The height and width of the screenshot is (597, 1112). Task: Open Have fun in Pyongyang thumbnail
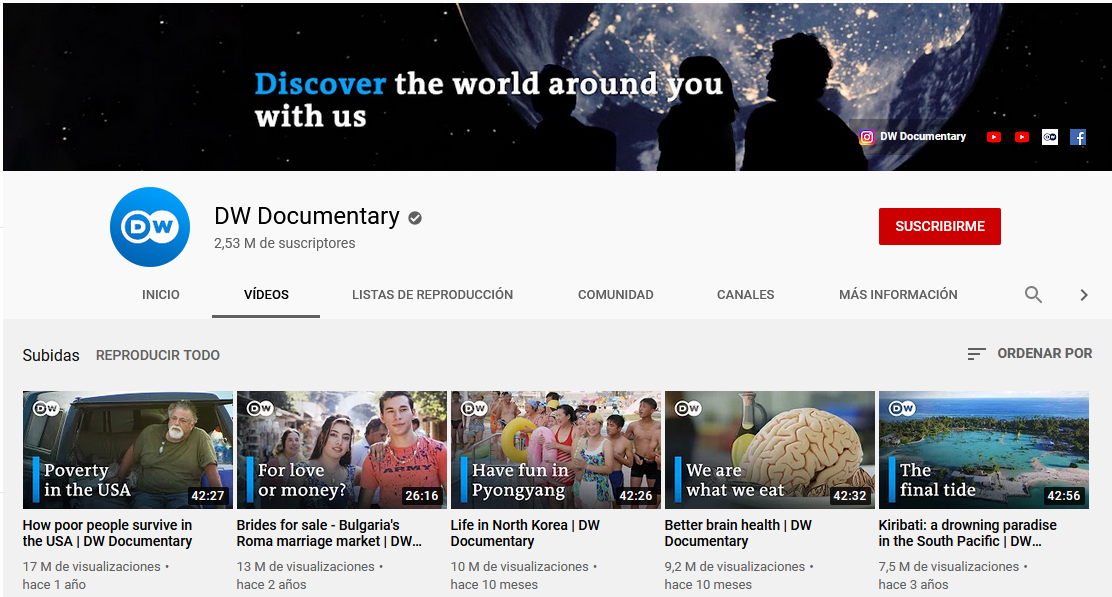point(556,450)
